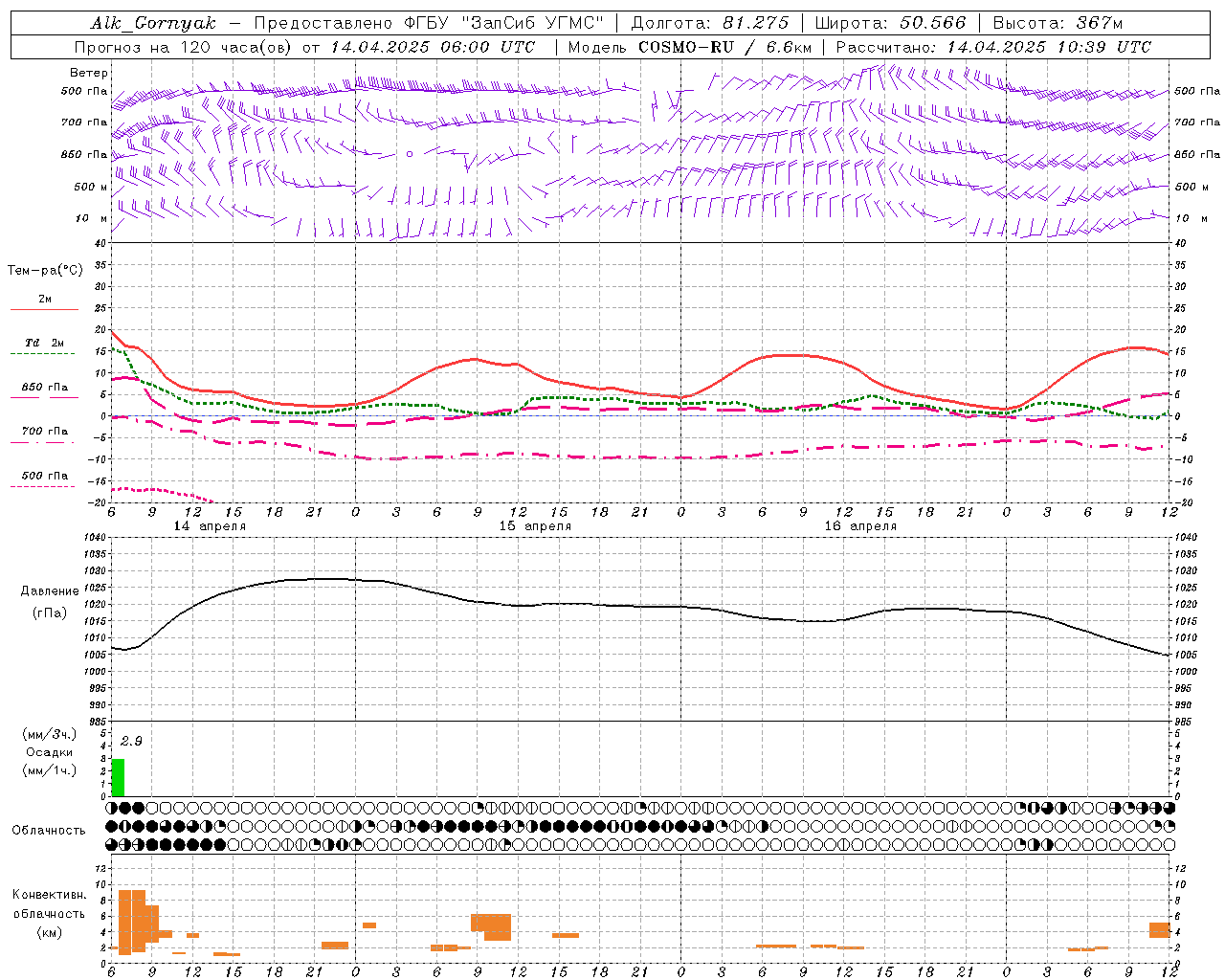This screenshot has width=1225, height=980.
Task: Click 'Рассчитано: 14.04.2025 10:39 UTC' text
Action: [x=993, y=47]
